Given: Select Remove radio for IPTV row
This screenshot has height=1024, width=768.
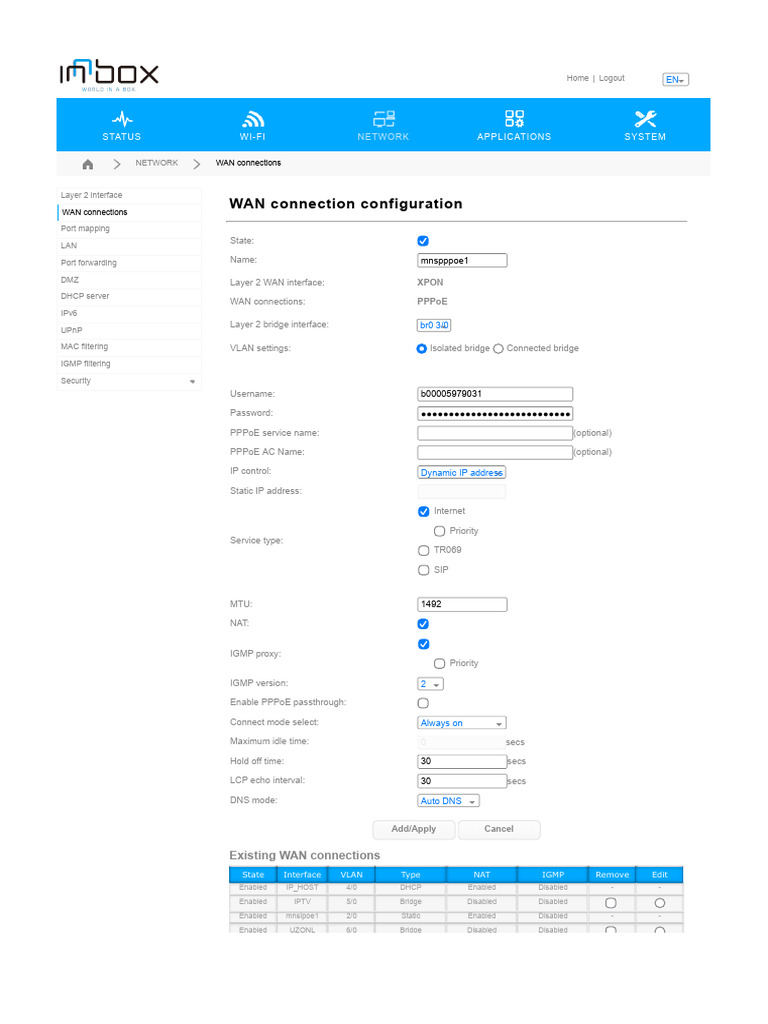Looking at the screenshot, I should pyautogui.click(x=611, y=903).
